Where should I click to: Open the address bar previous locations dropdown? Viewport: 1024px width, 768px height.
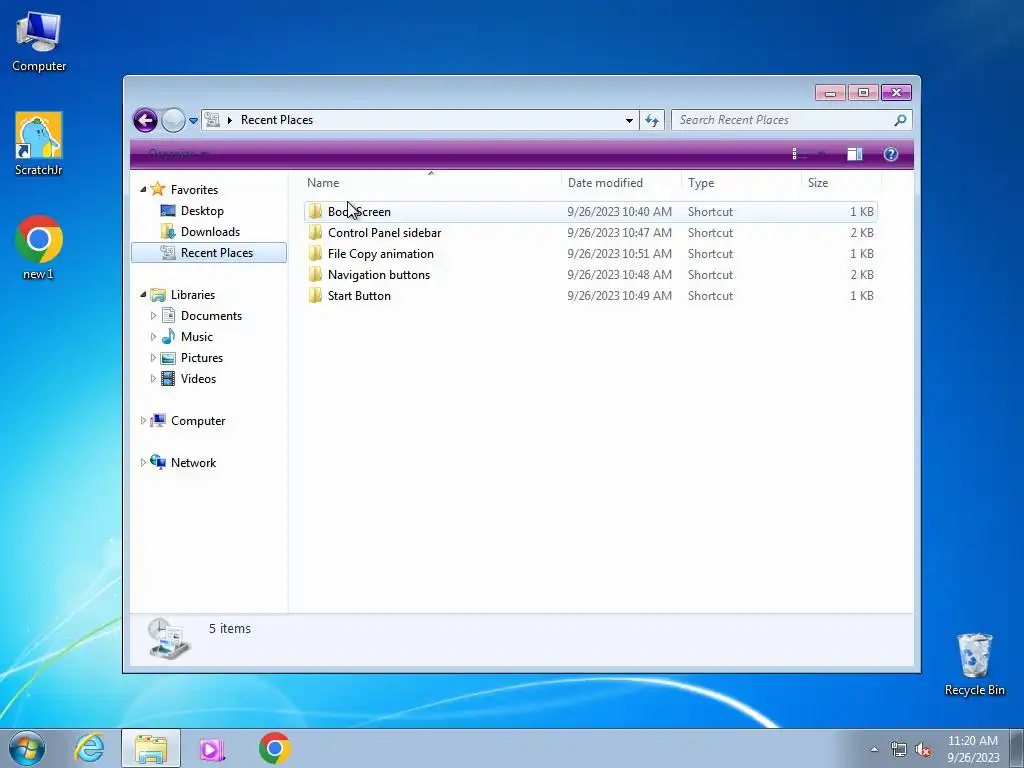[629, 120]
